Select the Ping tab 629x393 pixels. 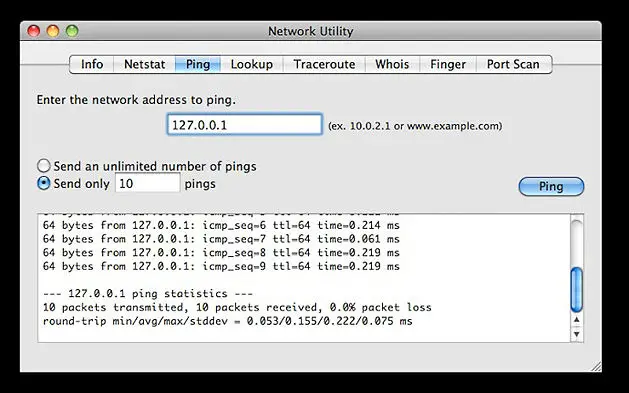[x=198, y=65]
